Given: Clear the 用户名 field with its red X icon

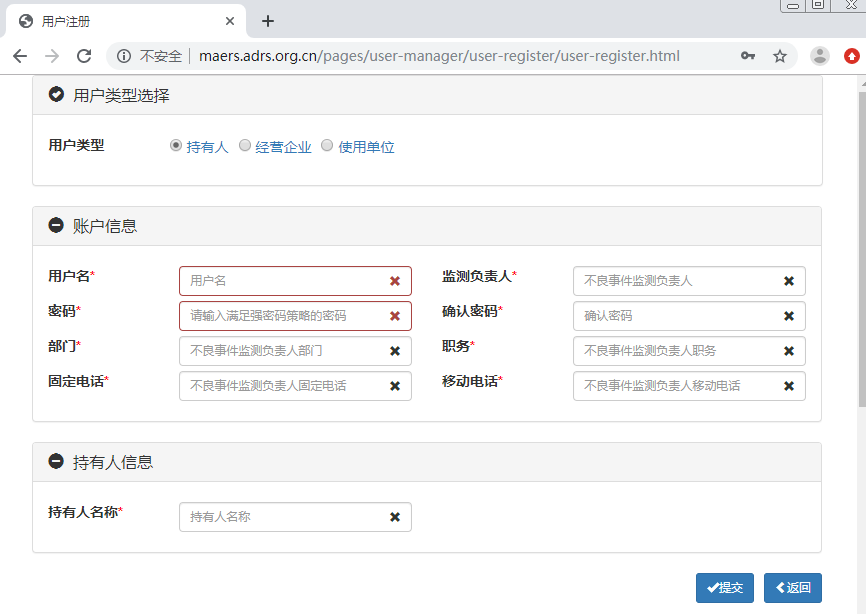Looking at the screenshot, I should pos(395,281).
